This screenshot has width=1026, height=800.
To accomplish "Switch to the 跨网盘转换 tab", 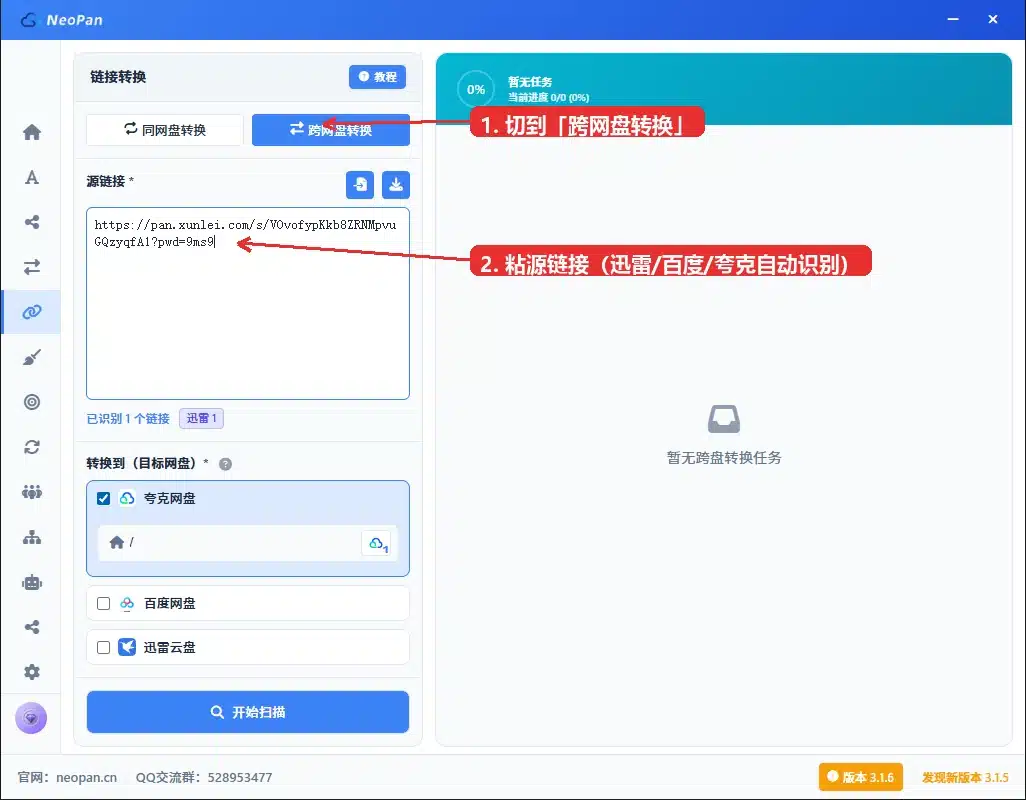I will [331, 130].
